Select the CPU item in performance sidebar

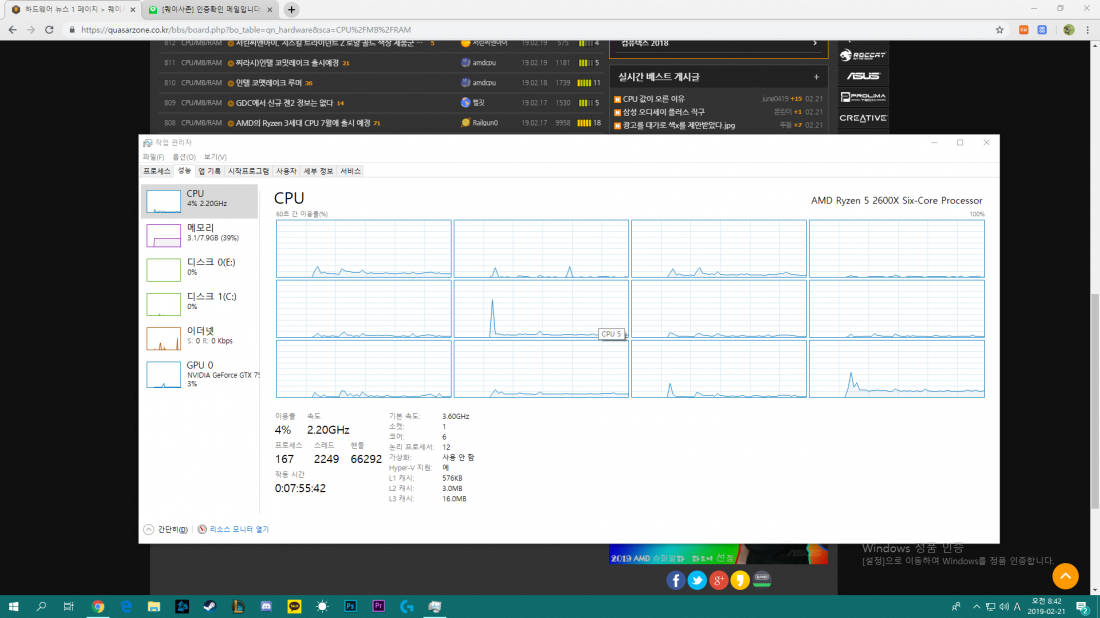[x=199, y=201]
